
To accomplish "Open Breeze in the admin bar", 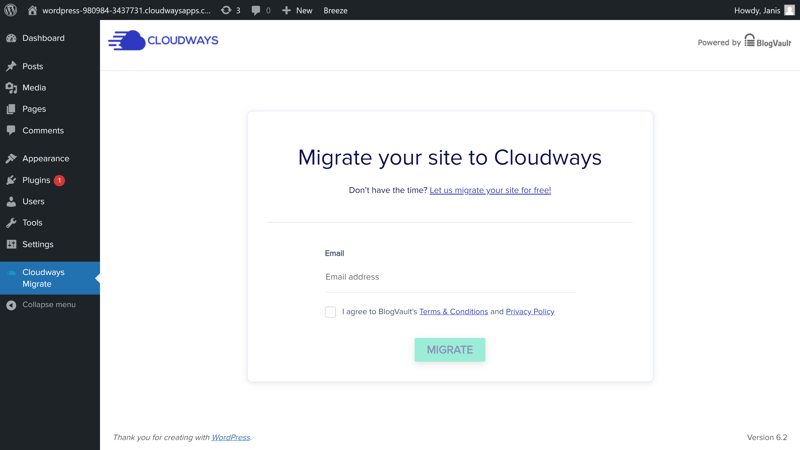I will [x=335, y=10].
